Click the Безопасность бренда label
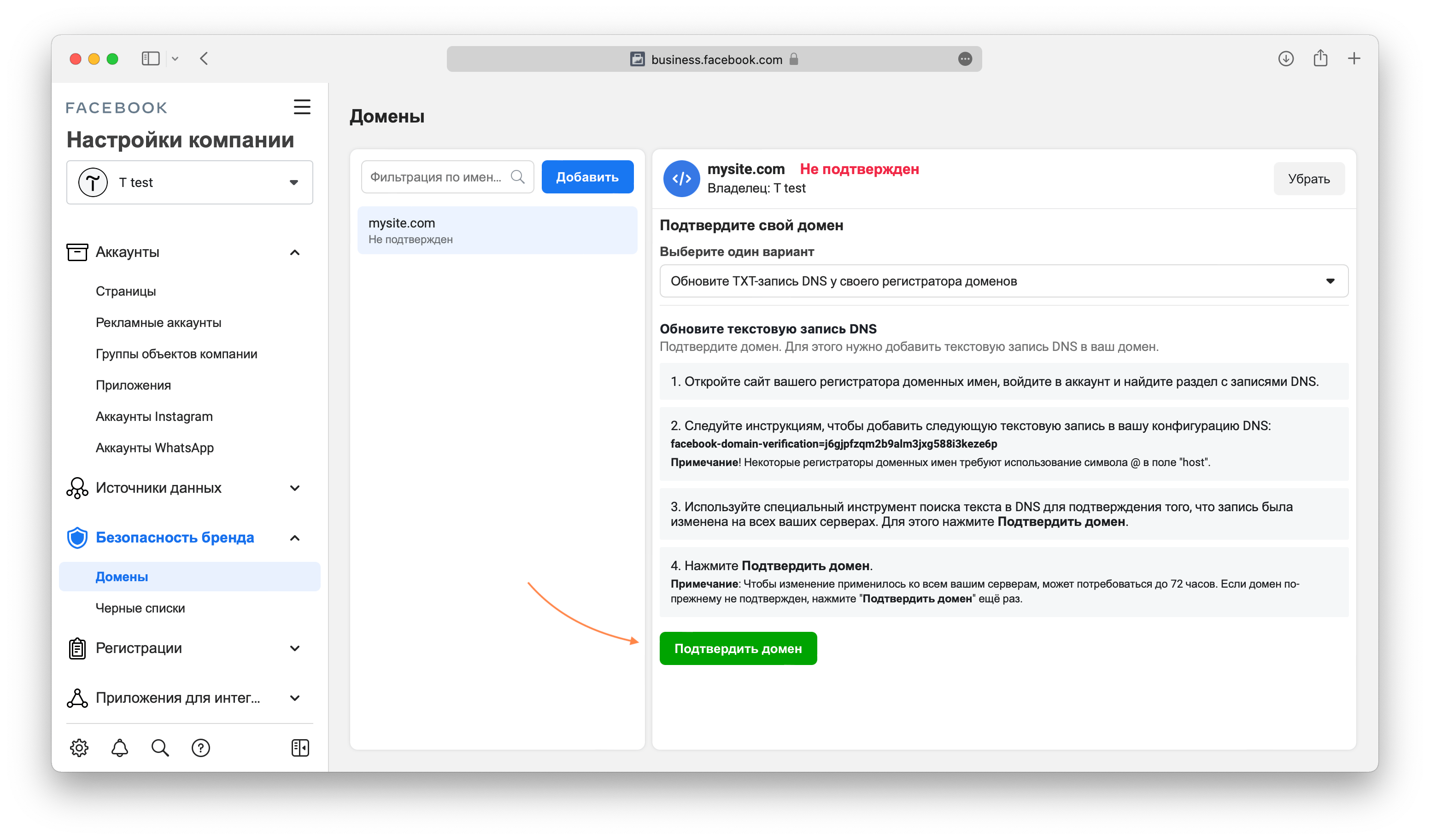The width and height of the screenshot is (1430, 840). 175,537
